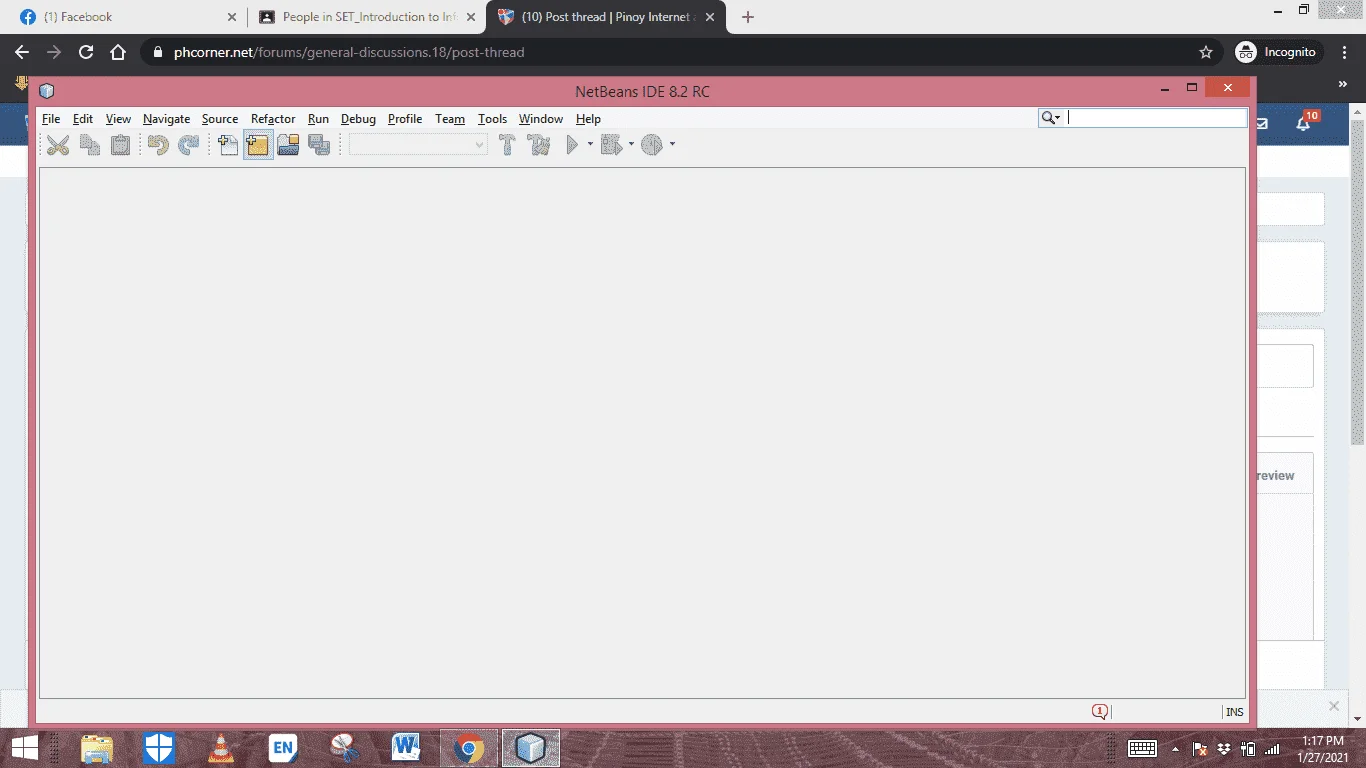The image size is (1366, 768).
Task: Open the Navigate menu
Action: [166, 119]
